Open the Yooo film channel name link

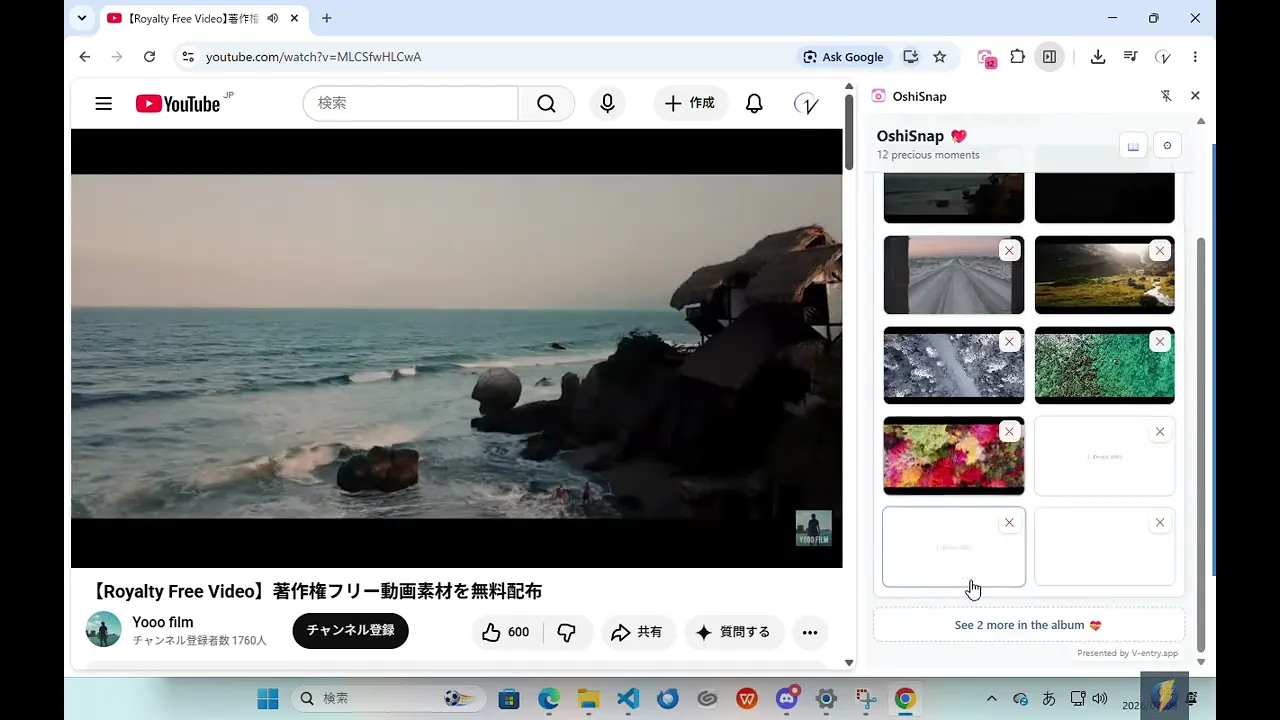pyautogui.click(x=163, y=622)
